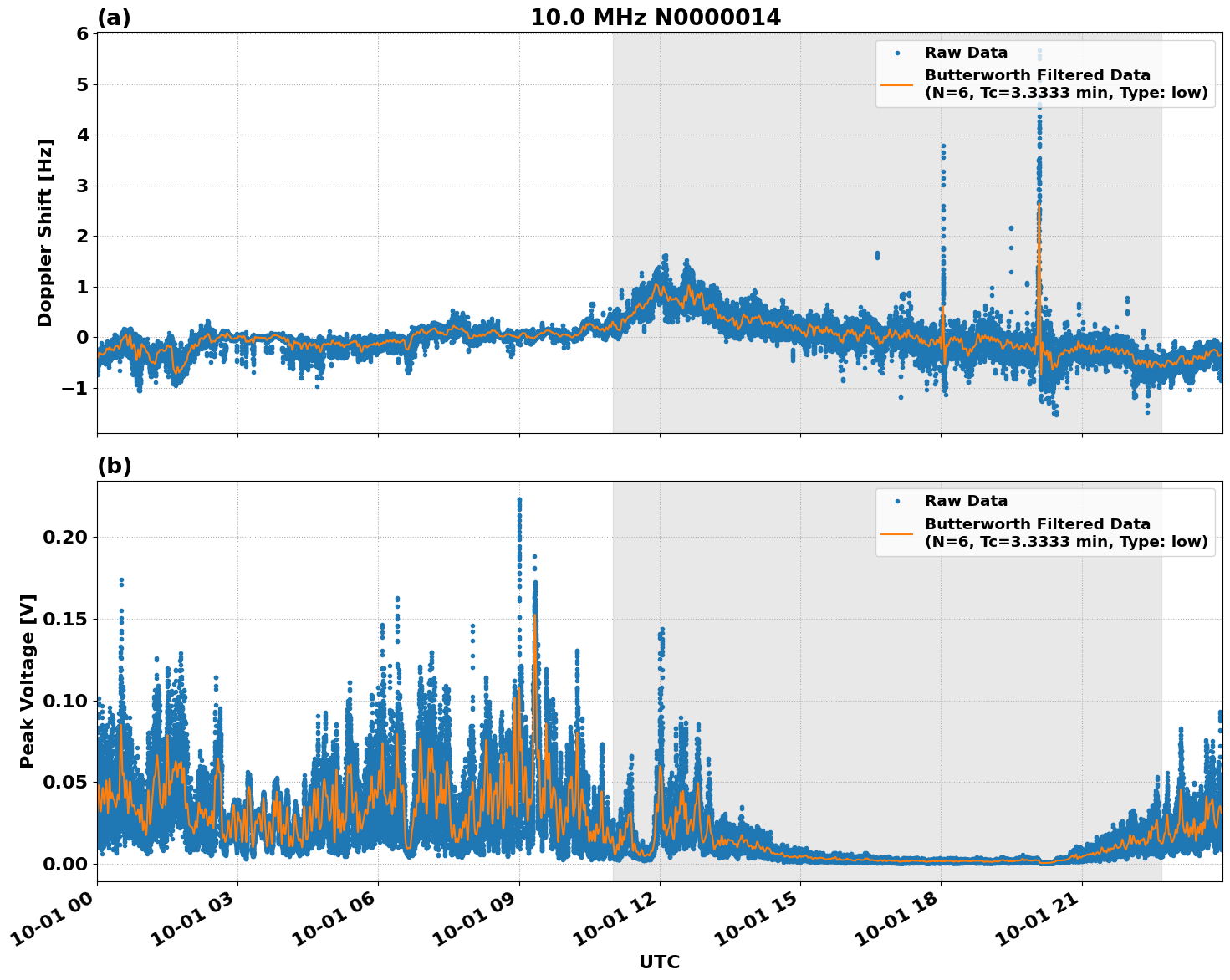Screen dimensions: 1230x980
Task: Click the "0.15" tick on the Peak Voltage axis
Action: [65, 619]
